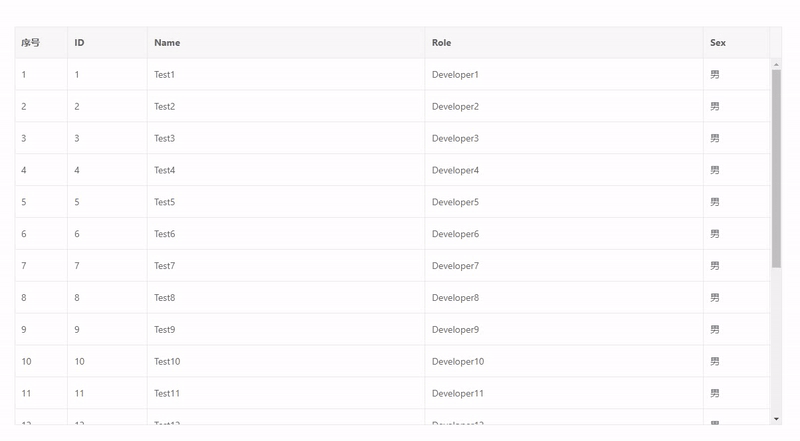Click the Developer10 role cell
Viewport: 800px width, 441px height.
(458, 362)
